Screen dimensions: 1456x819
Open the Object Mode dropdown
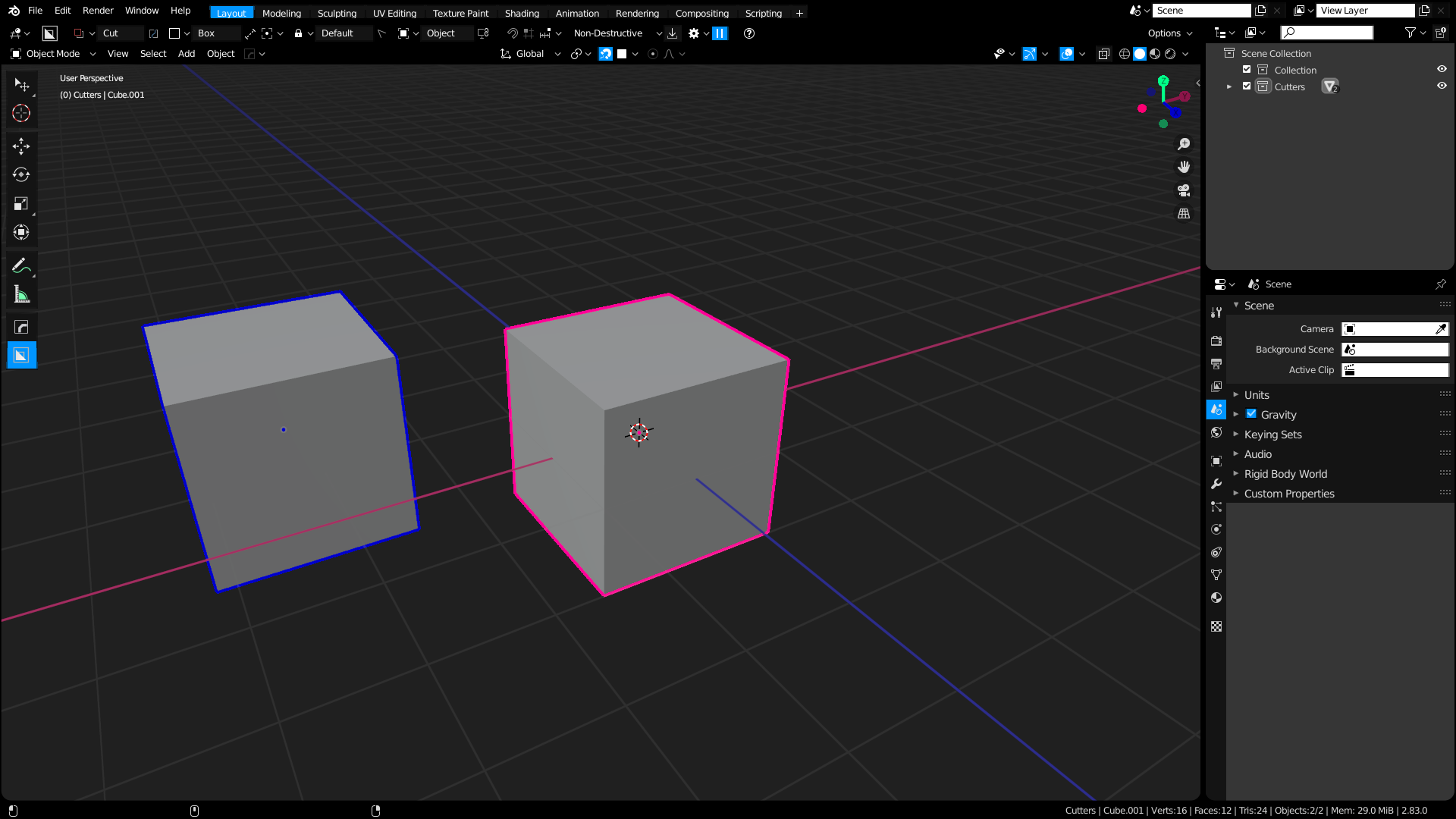click(53, 54)
